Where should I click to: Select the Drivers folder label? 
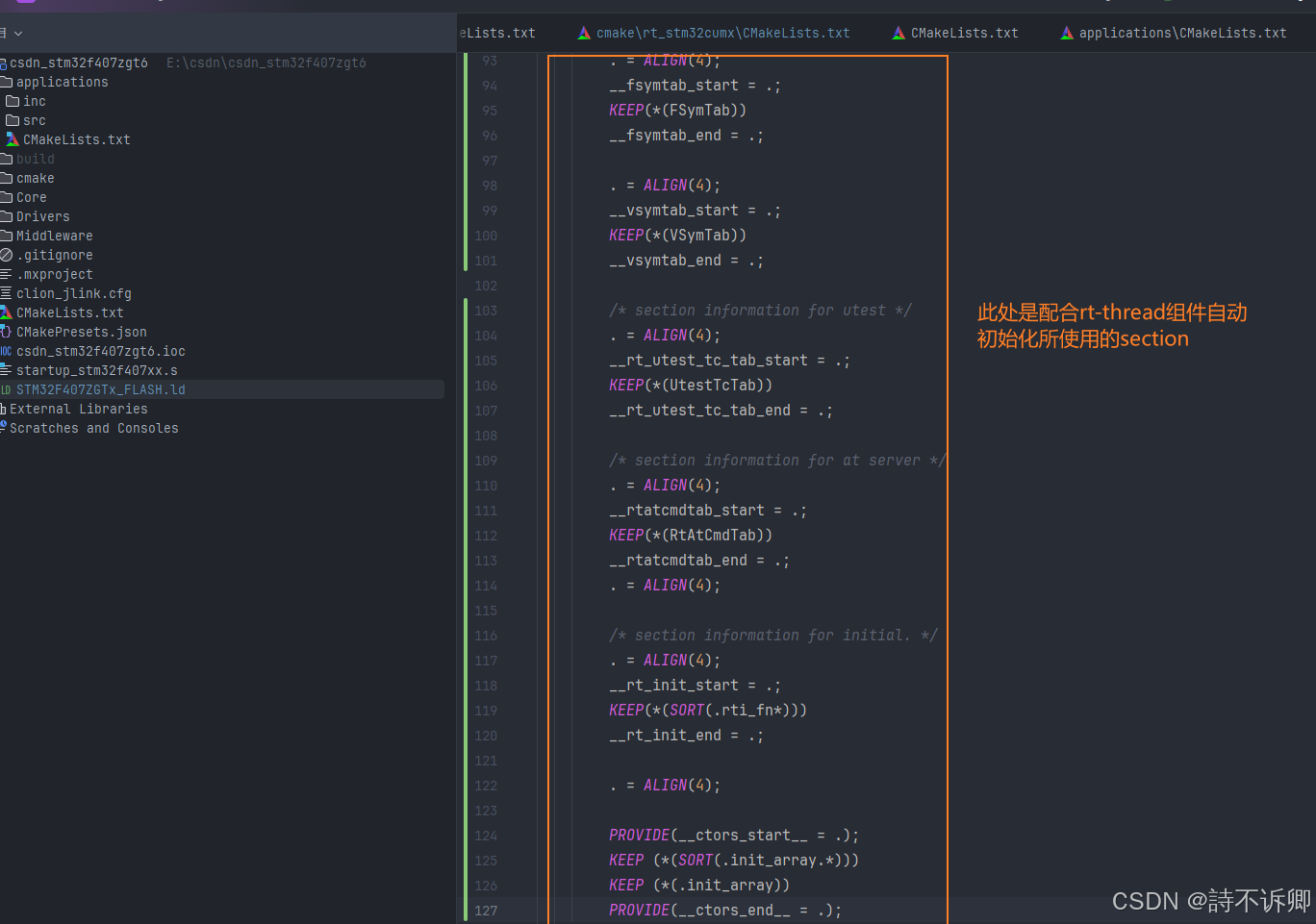pyautogui.click(x=43, y=216)
